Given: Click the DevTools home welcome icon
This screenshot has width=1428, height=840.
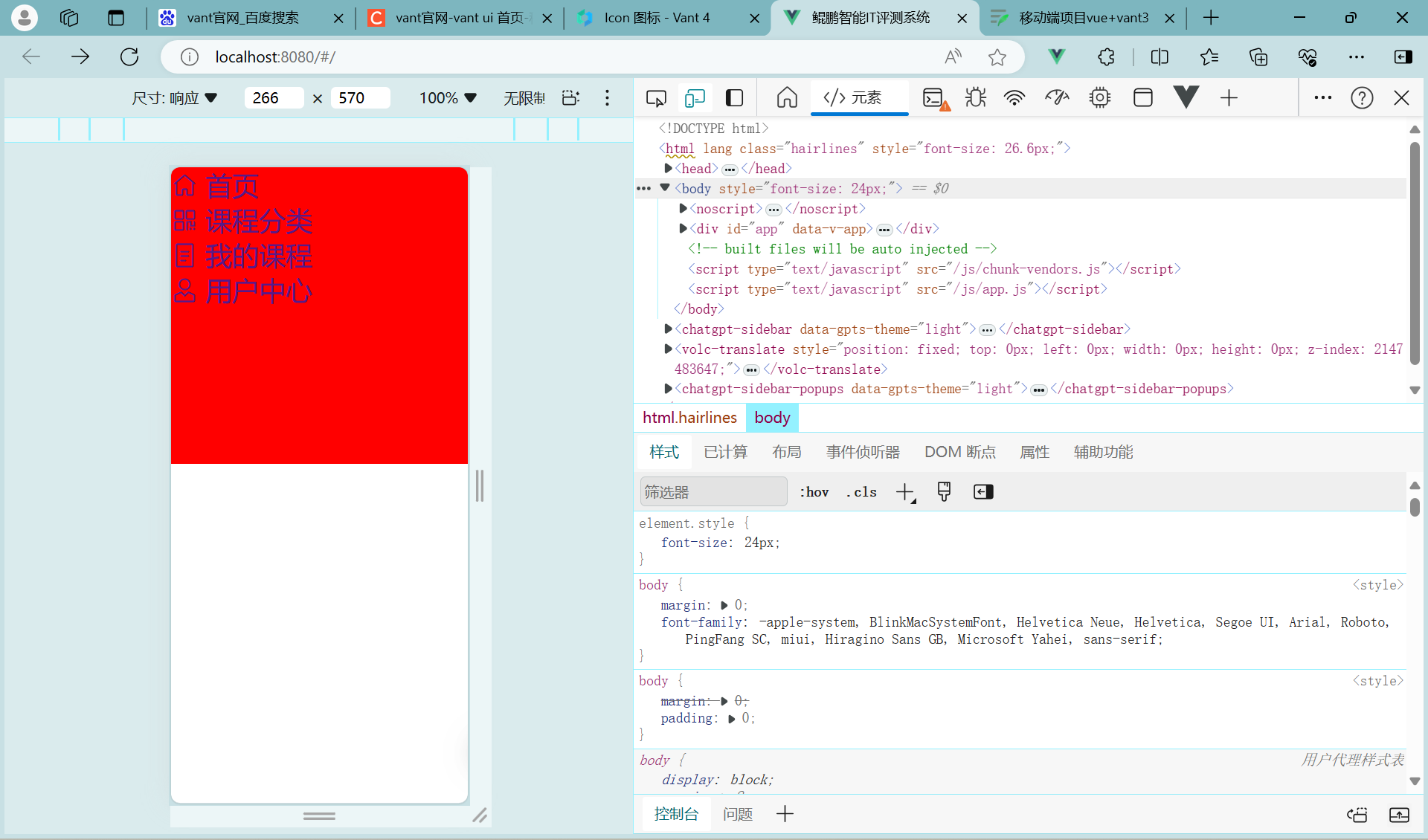Looking at the screenshot, I should 786,97.
